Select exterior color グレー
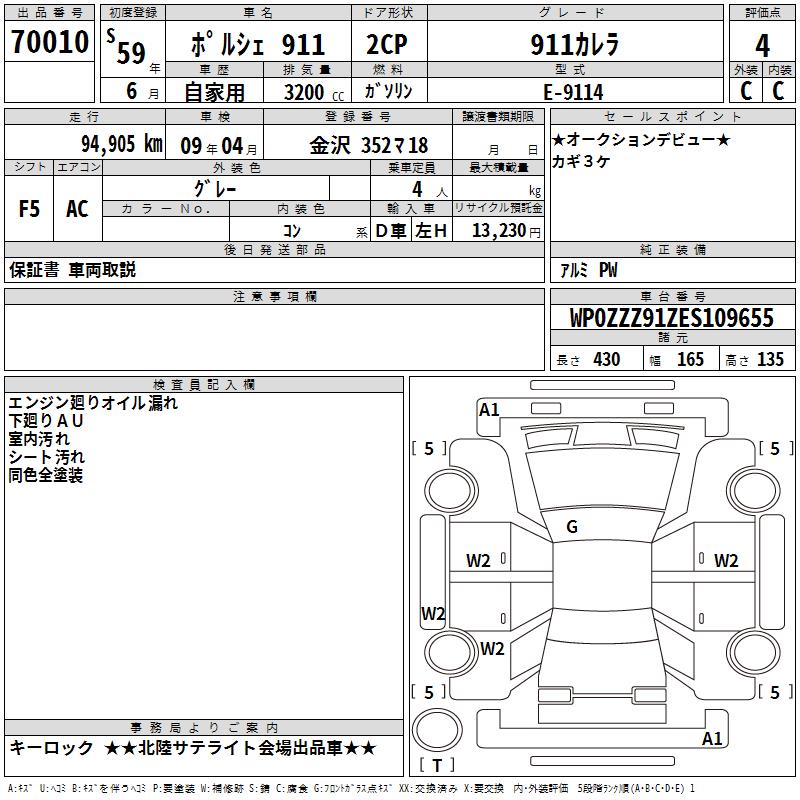This screenshot has width=800, height=800. (215, 189)
